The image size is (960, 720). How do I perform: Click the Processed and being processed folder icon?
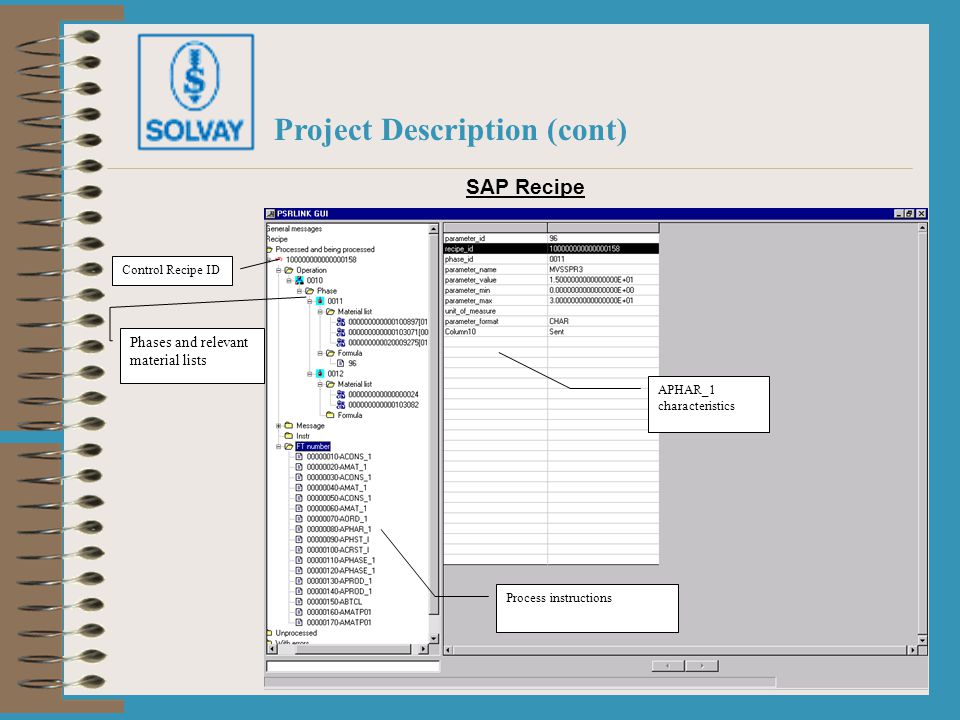pos(269,250)
